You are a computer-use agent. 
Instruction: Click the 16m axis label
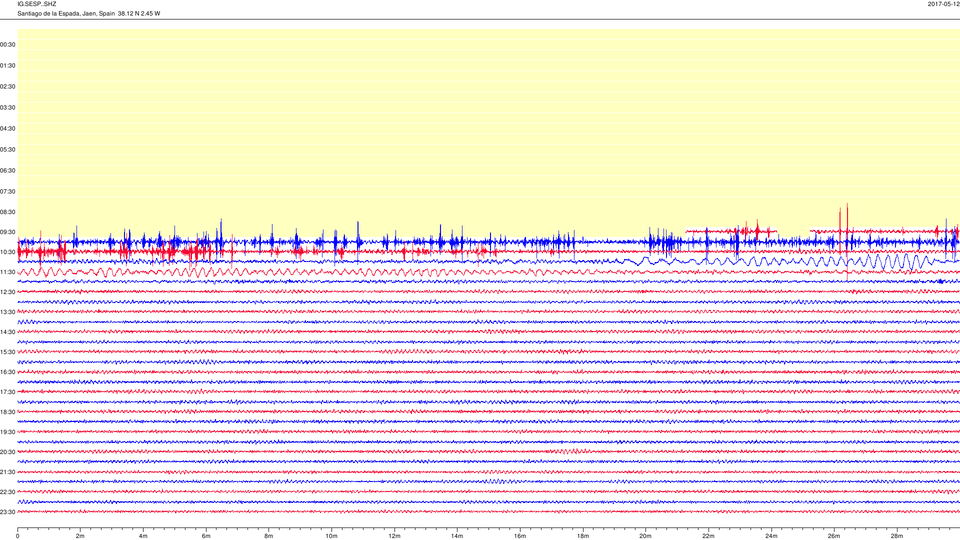tap(520, 536)
